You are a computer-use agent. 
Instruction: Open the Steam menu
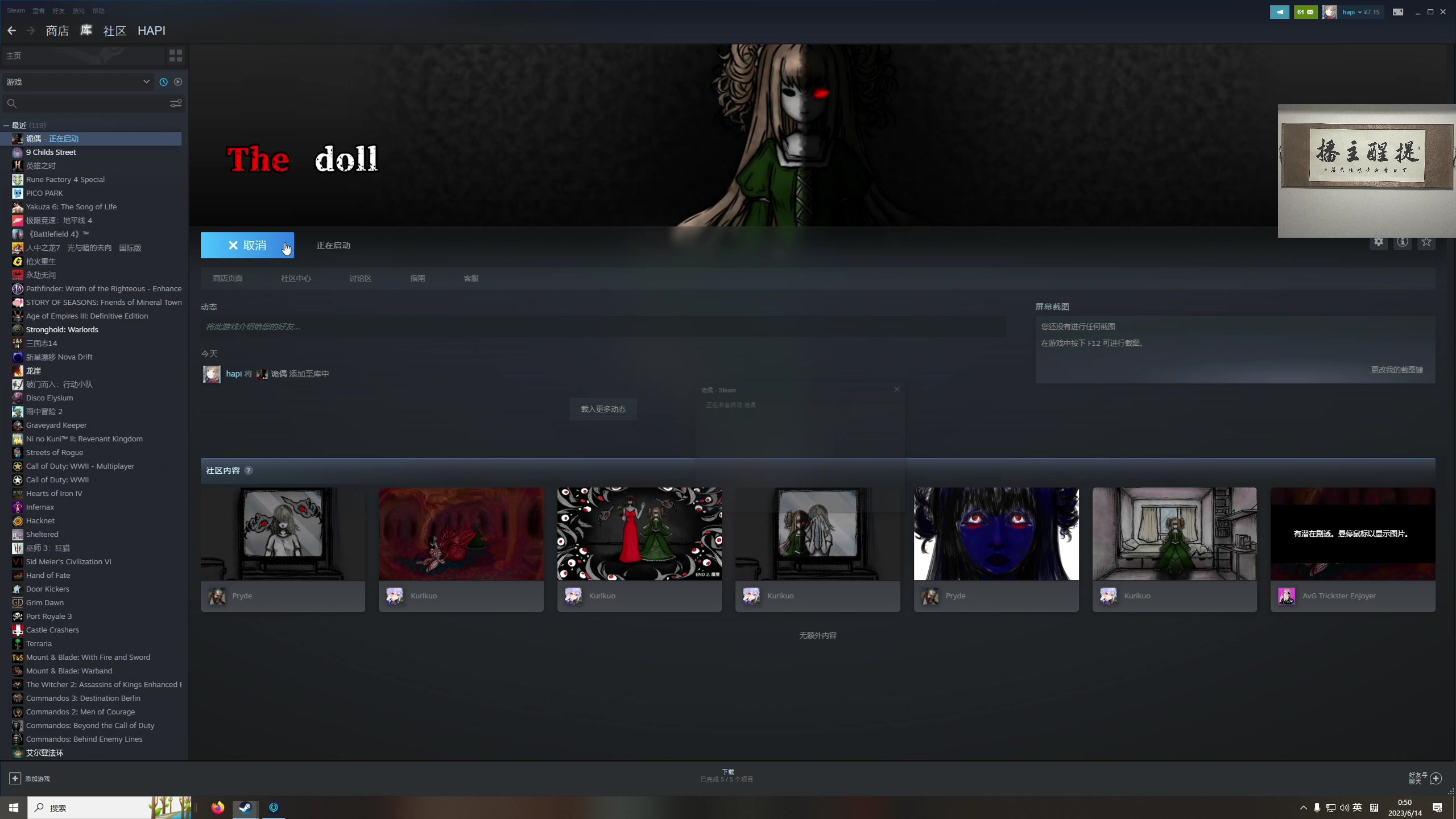[x=16, y=11]
